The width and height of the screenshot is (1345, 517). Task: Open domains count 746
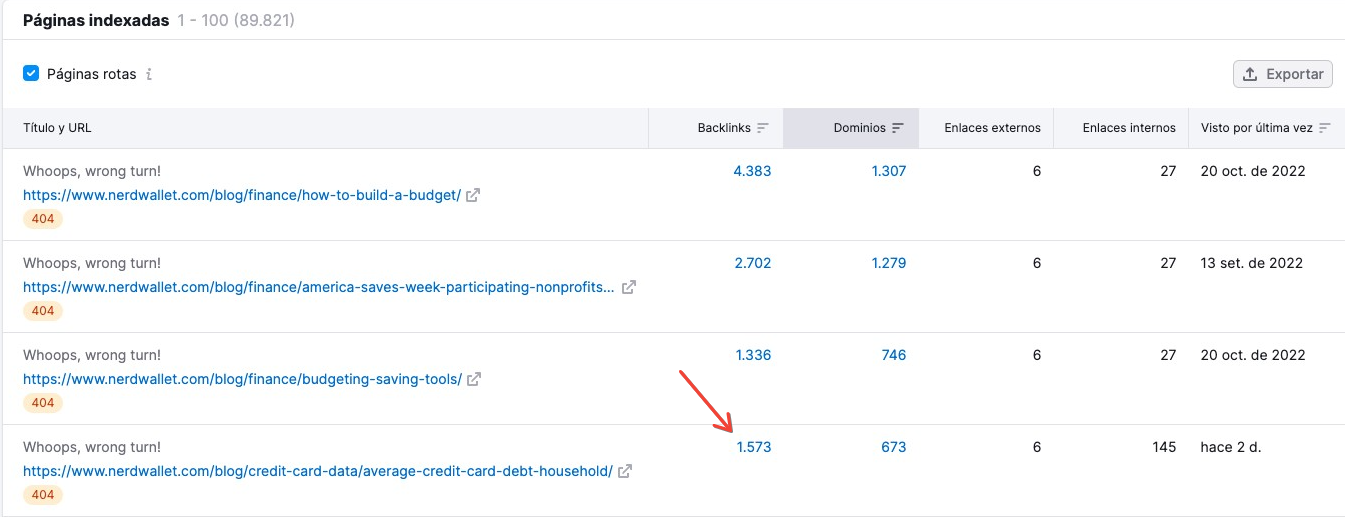tap(893, 355)
